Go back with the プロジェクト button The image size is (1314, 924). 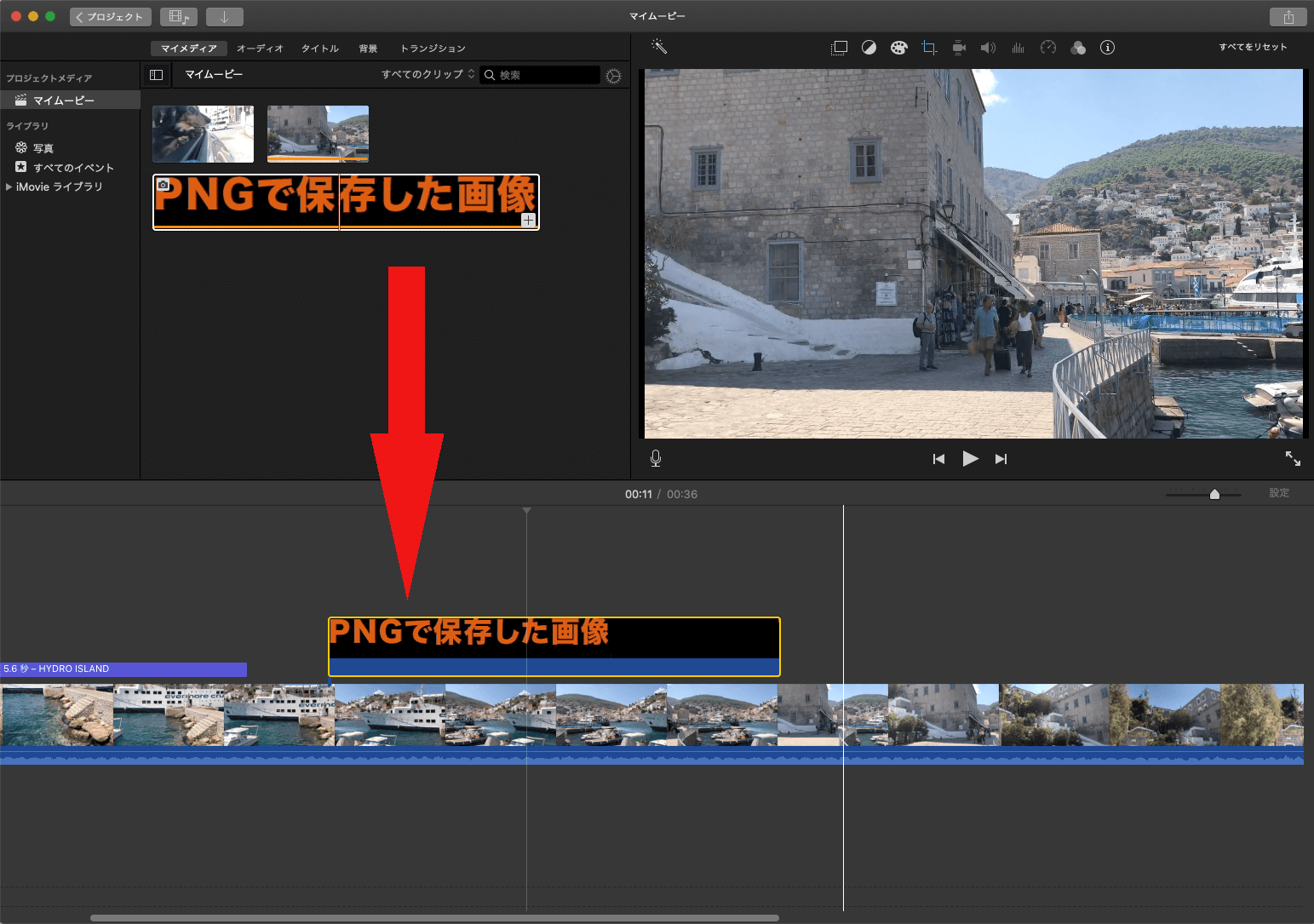tap(110, 17)
